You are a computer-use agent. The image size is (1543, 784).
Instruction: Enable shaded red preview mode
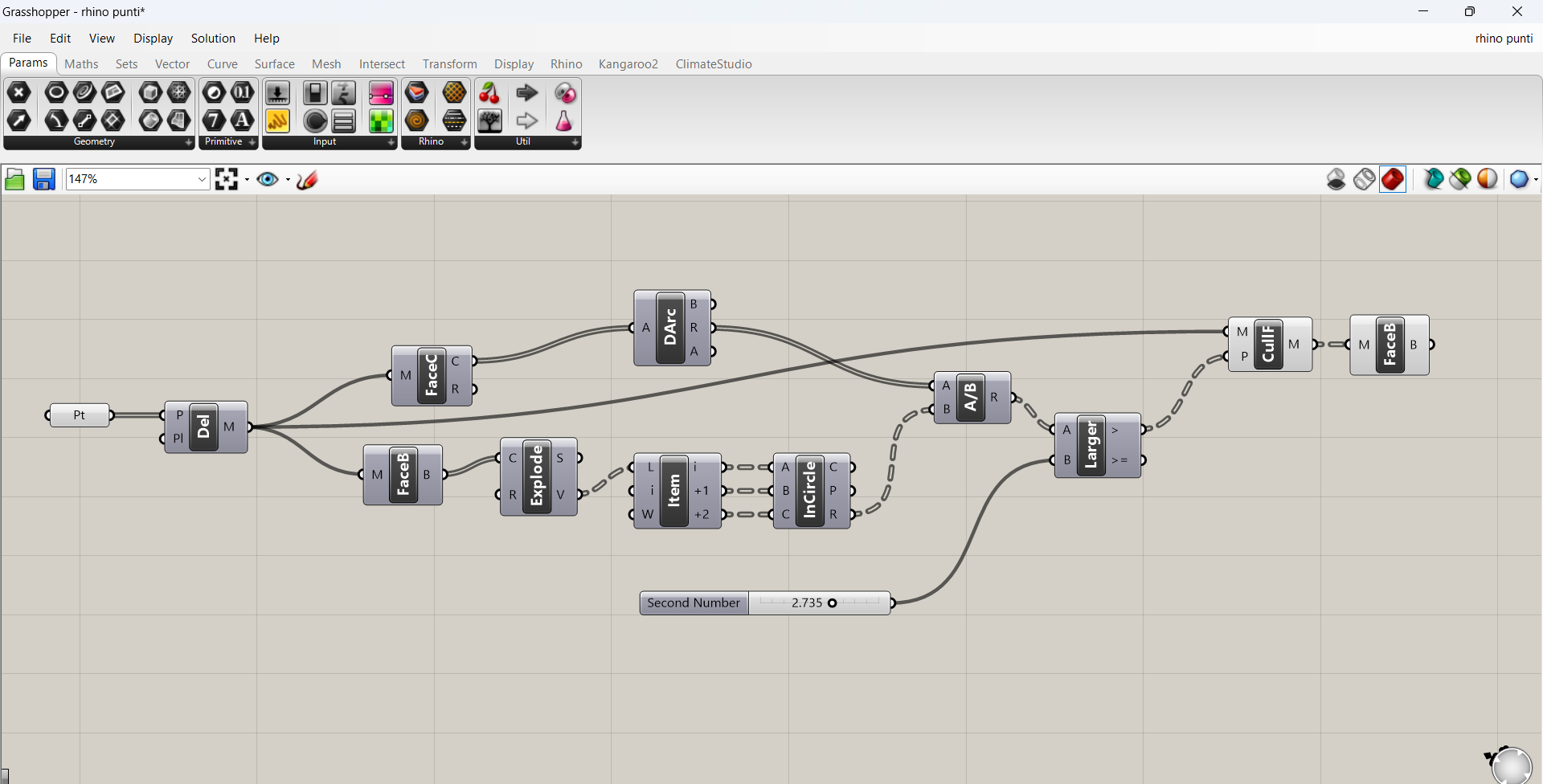1393,179
